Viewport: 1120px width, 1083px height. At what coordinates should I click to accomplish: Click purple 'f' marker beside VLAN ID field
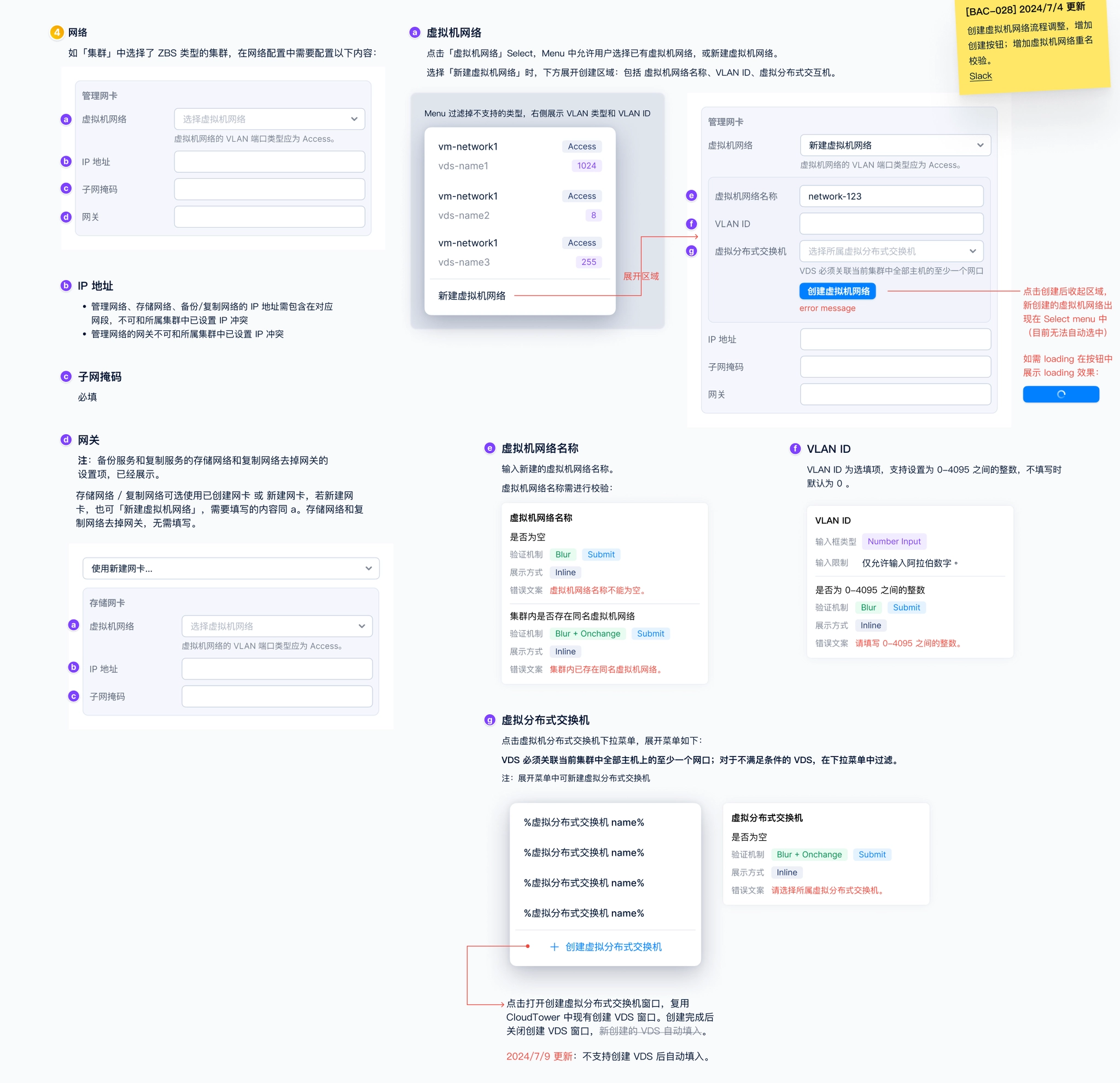tap(691, 224)
